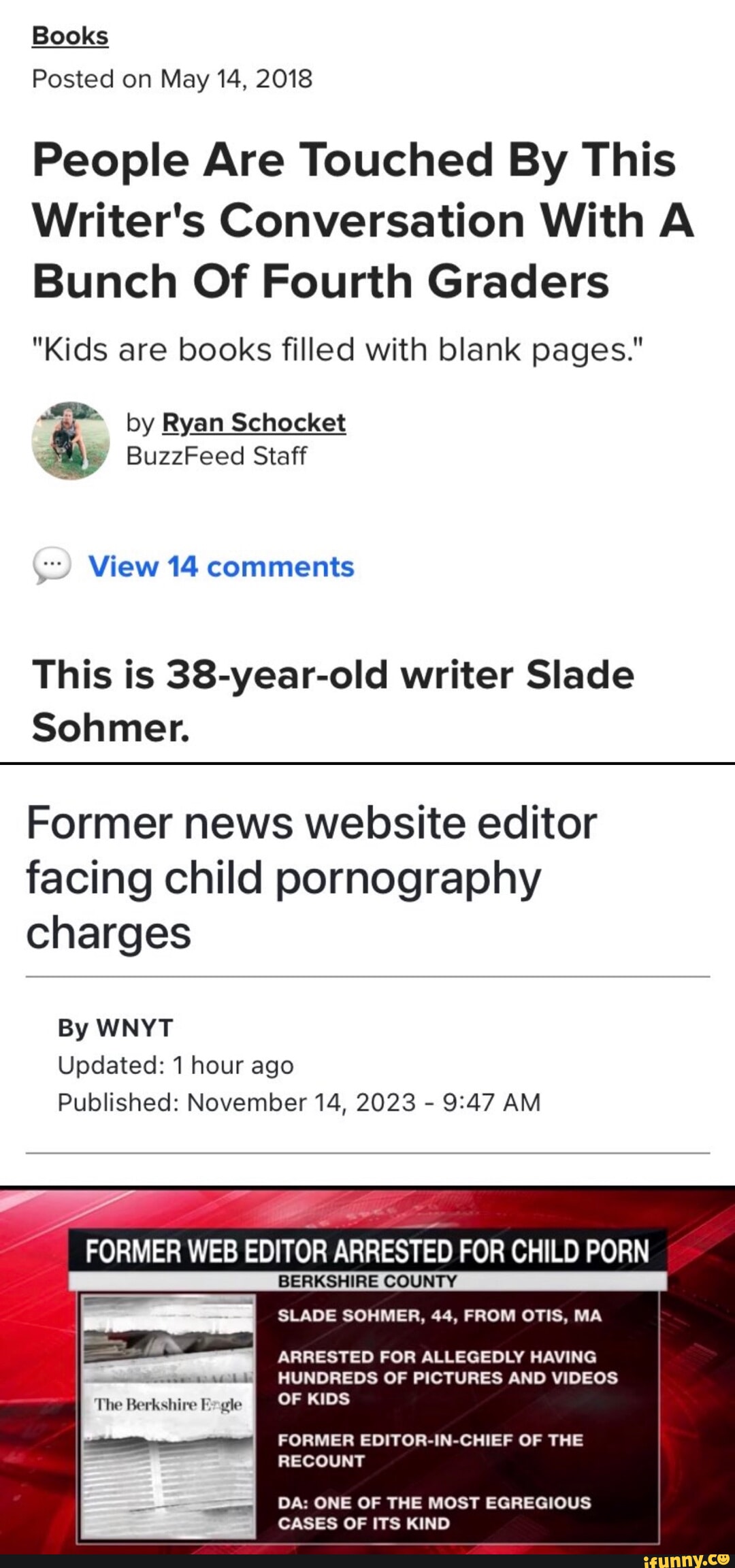Viewport: 735px width, 1568px height.
Task: Open the Books category link
Action: tap(70, 36)
